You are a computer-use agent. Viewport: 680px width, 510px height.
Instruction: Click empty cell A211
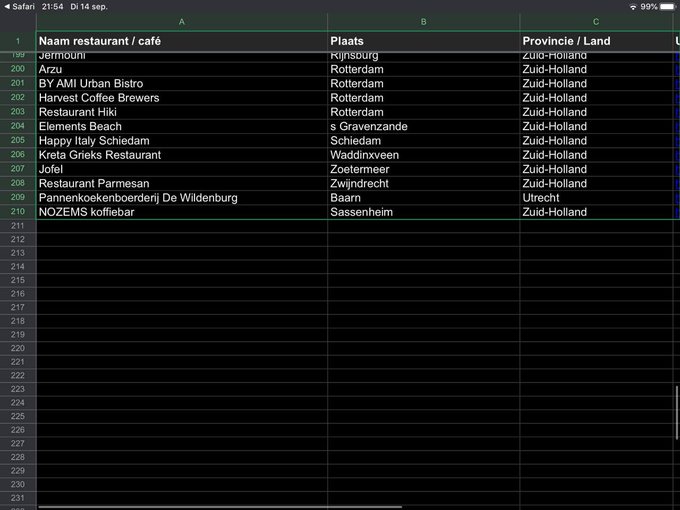(x=182, y=226)
